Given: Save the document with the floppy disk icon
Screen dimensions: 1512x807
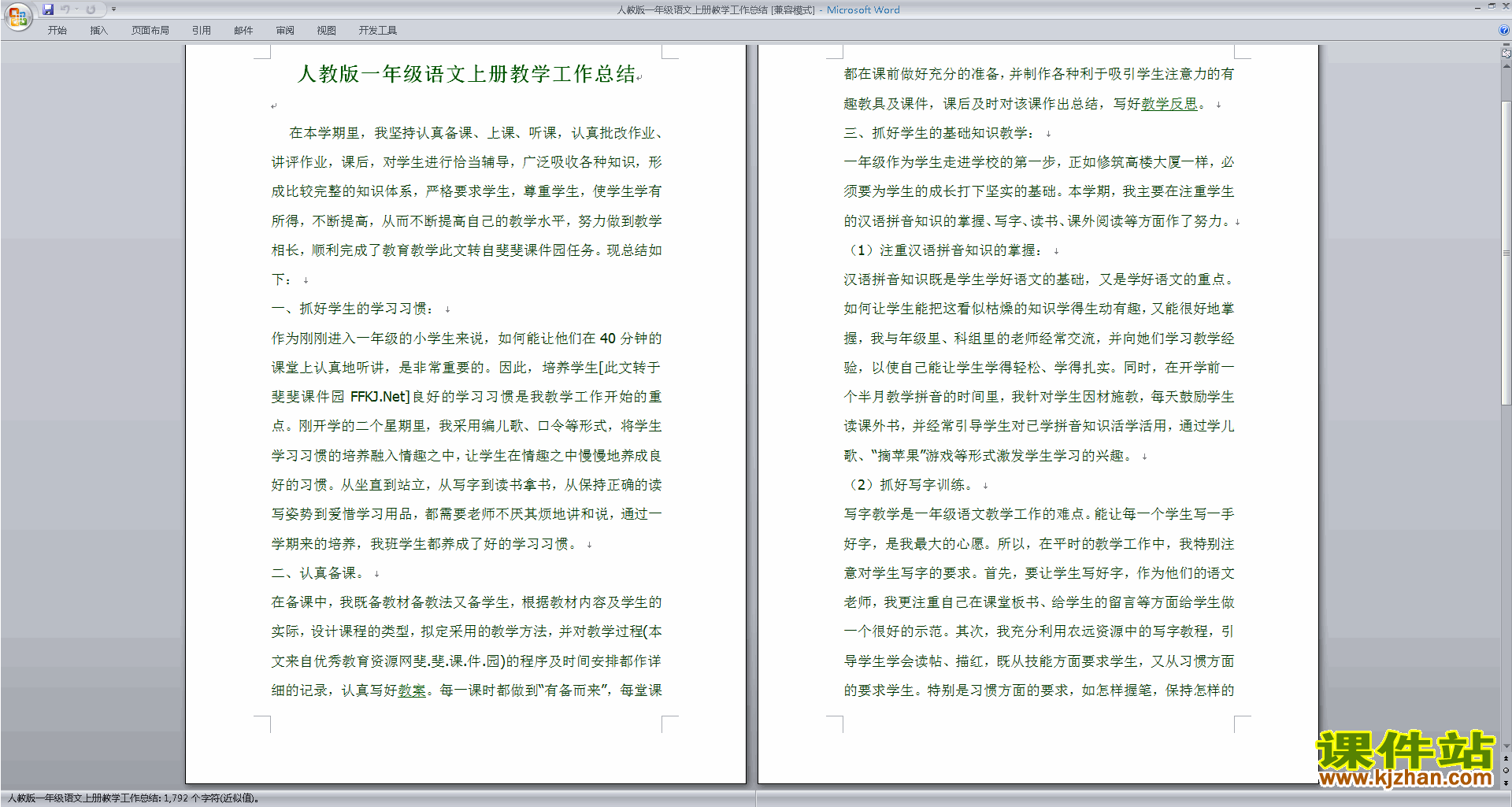Looking at the screenshot, I should click(x=48, y=9).
